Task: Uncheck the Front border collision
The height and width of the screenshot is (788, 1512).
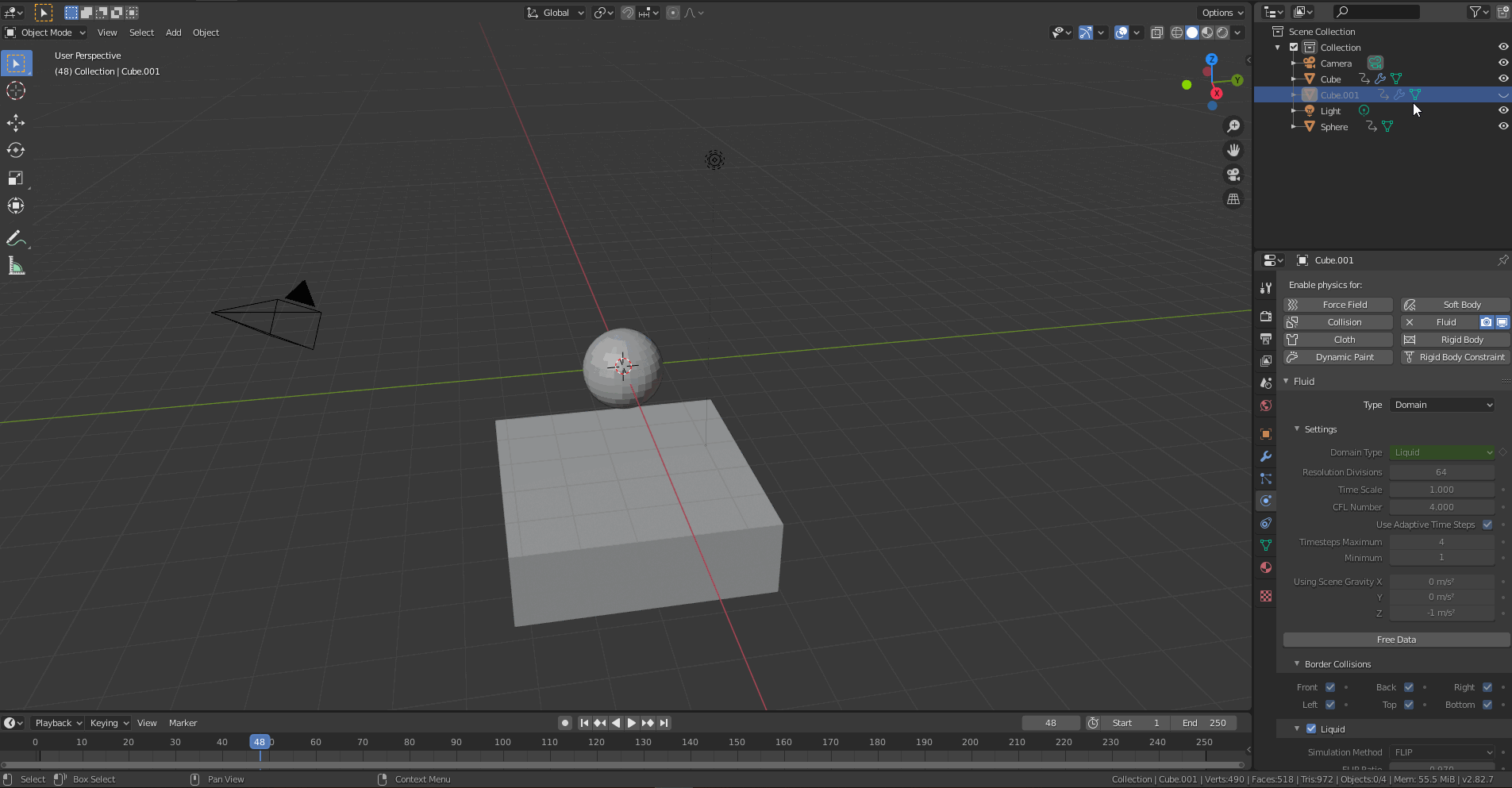Action: (x=1330, y=687)
